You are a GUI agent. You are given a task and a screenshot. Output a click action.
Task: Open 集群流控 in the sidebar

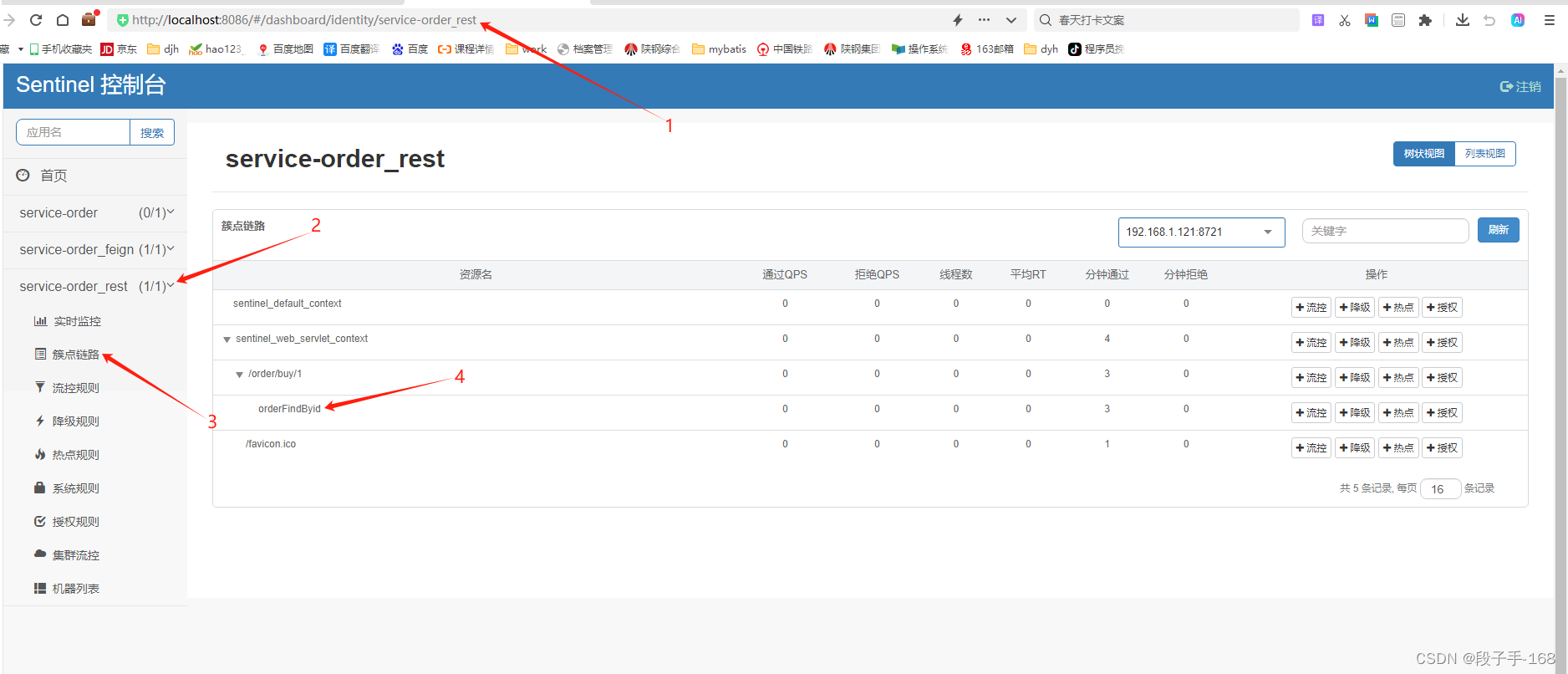click(x=67, y=555)
